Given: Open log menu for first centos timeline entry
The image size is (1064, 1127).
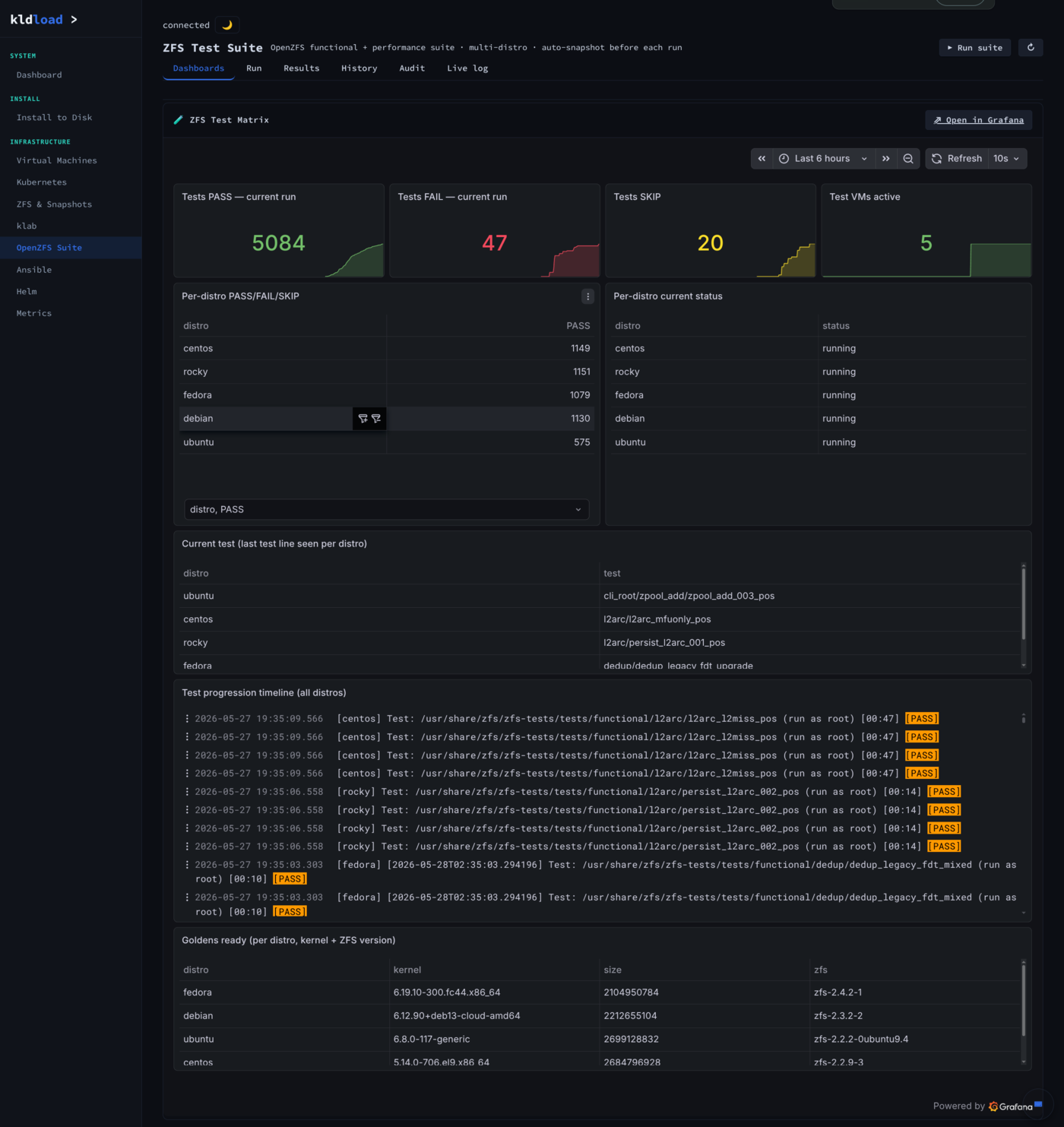Looking at the screenshot, I should [187, 718].
